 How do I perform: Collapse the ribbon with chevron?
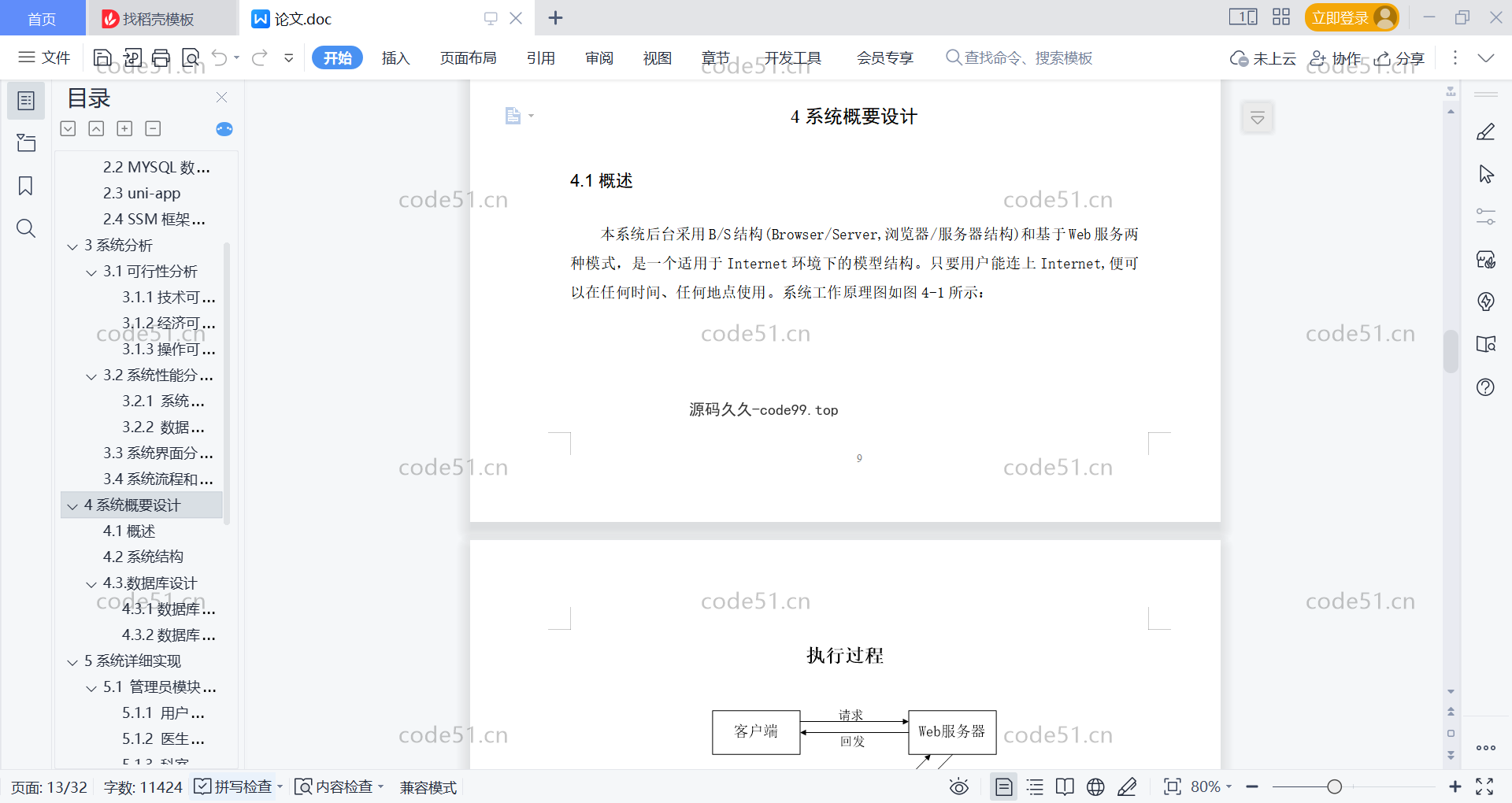click(1486, 57)
